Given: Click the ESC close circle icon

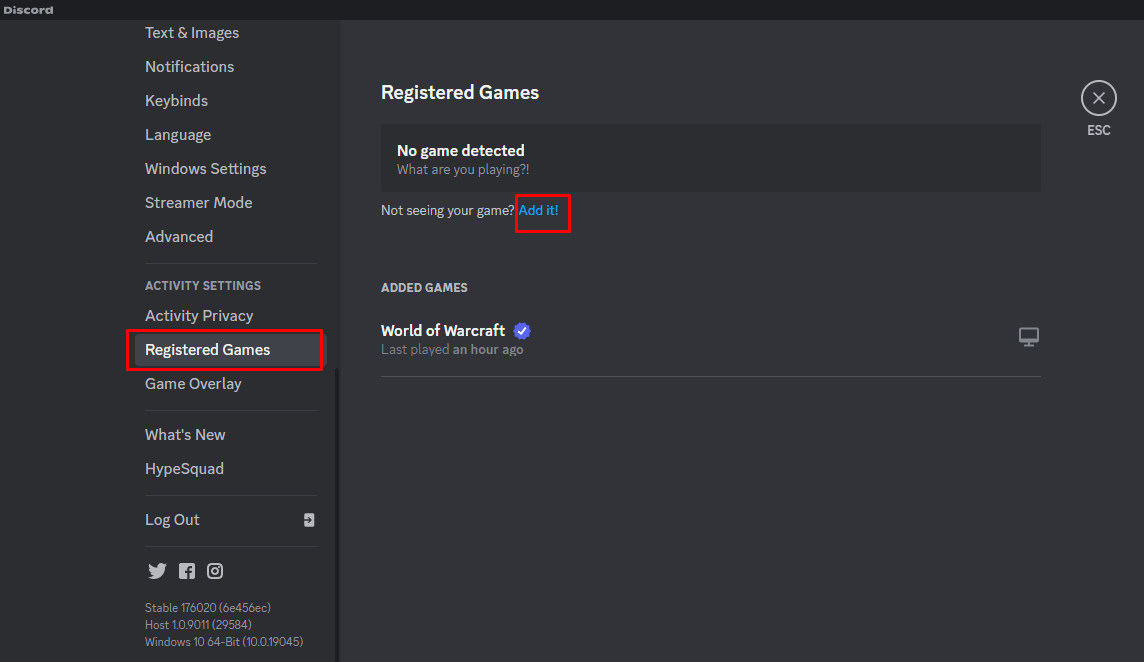Looking at the screenshot, I should click(1098, 98).
